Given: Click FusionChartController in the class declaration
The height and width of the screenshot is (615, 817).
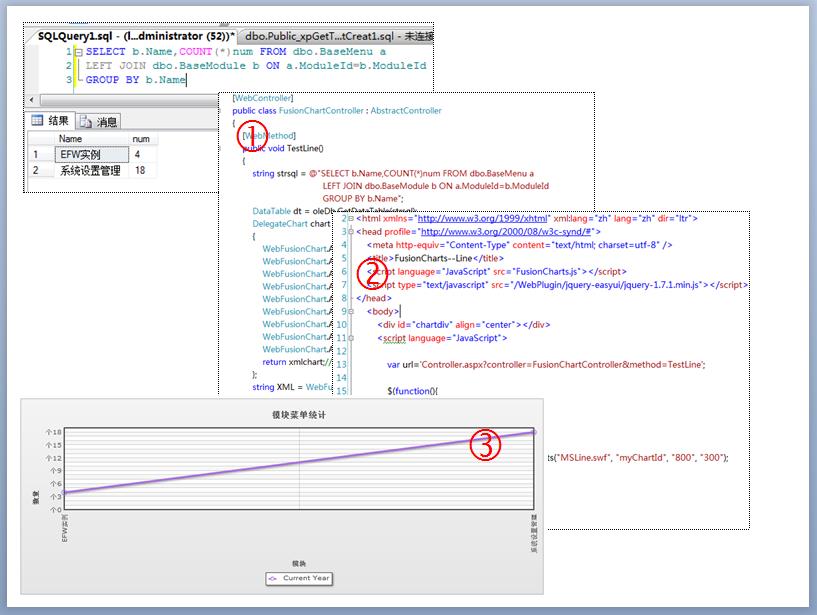Looking at the screenshot, I should click(321, 110).
